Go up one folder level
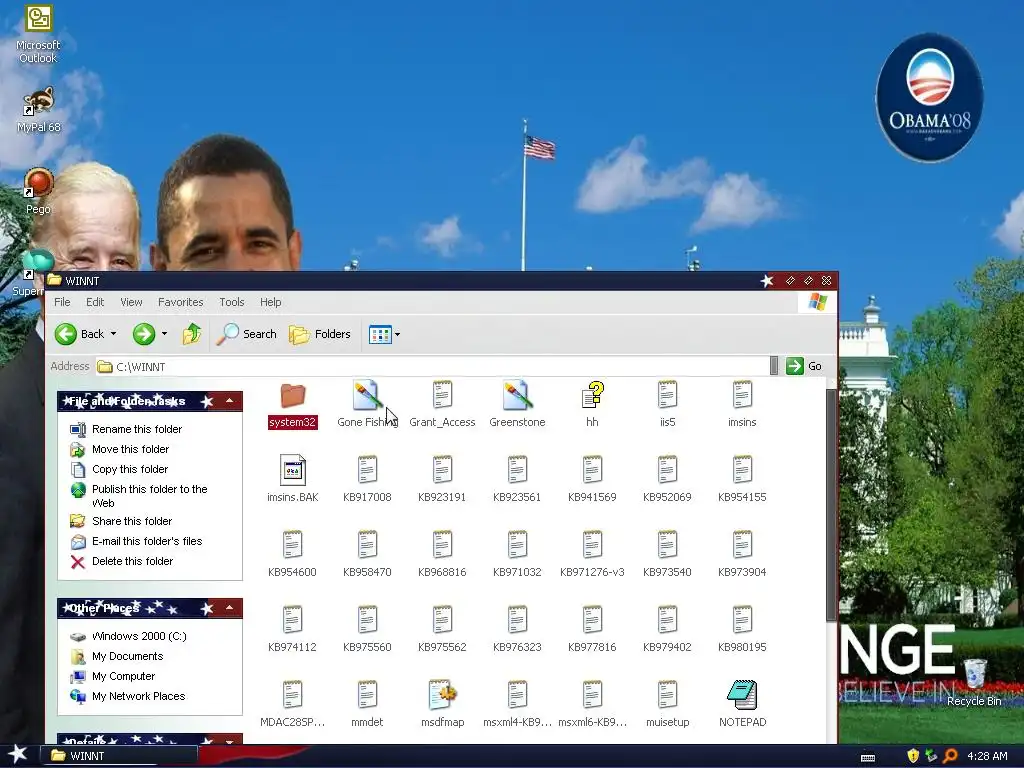 click(x=191, y=334)
